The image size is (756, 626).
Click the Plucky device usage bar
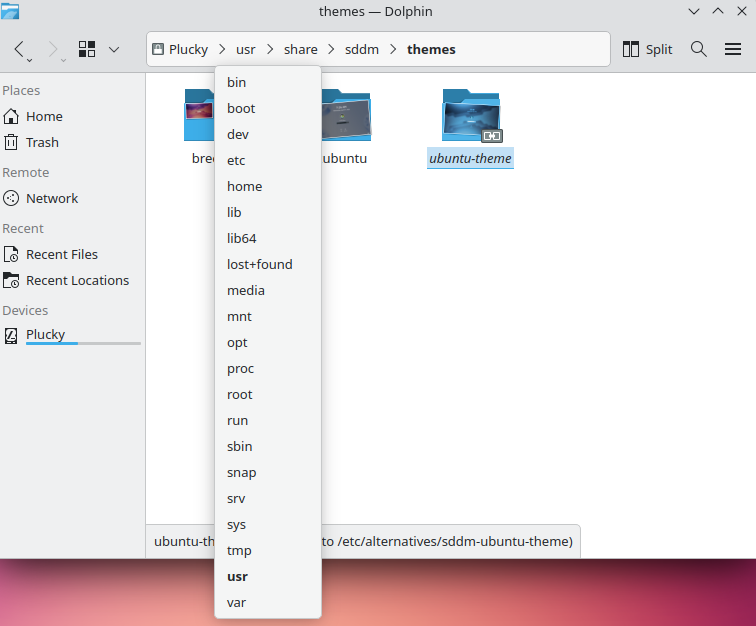point(83,343)
